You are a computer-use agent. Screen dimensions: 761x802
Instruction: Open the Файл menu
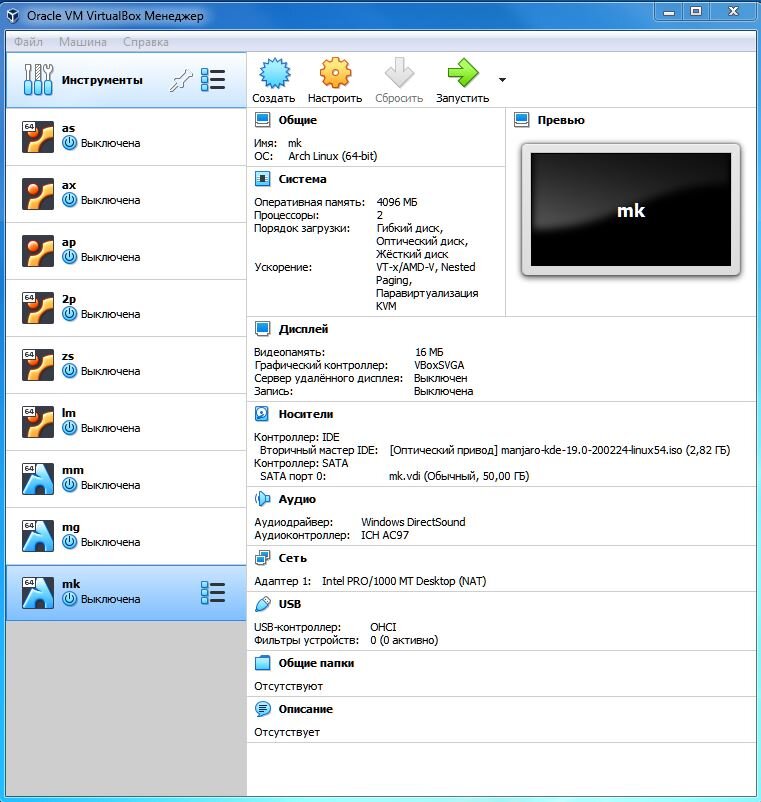[28, 42]
